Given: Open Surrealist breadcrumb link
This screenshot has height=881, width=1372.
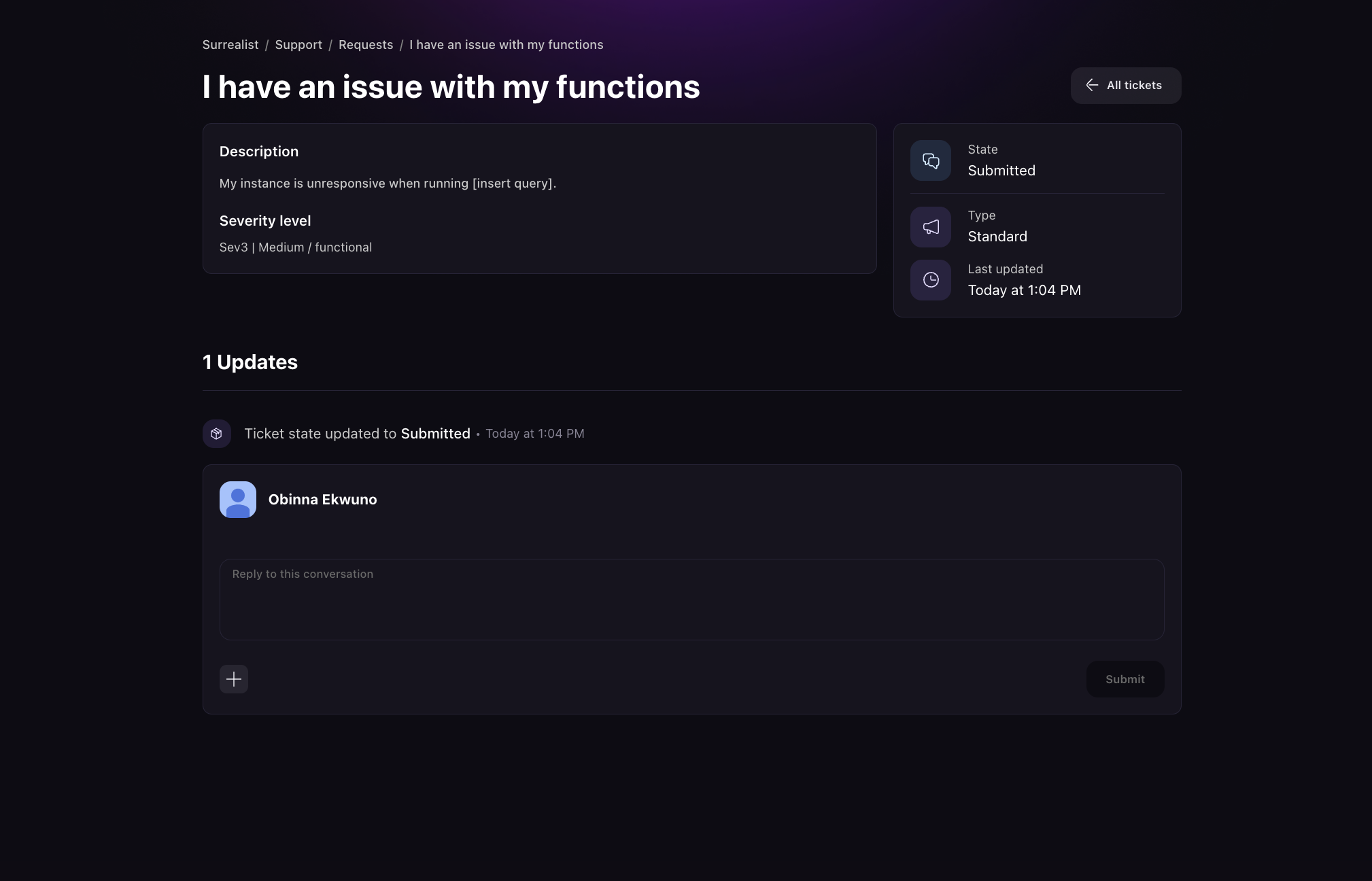Looking at the screenshot, I should (x=230, y=45).
